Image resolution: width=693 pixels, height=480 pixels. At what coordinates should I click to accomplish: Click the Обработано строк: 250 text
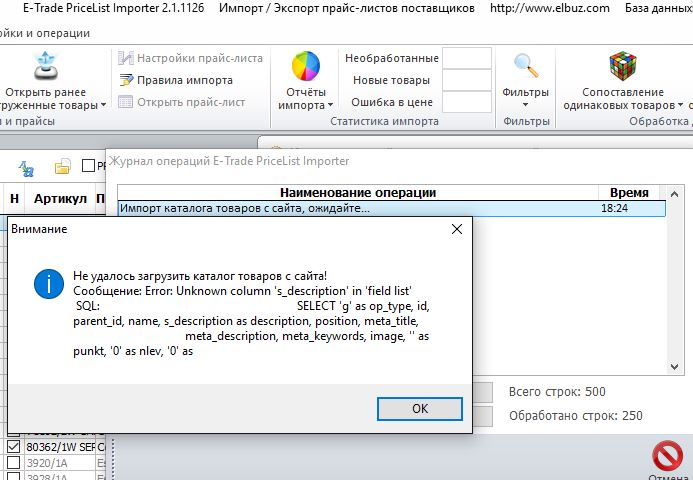(575, 415)
